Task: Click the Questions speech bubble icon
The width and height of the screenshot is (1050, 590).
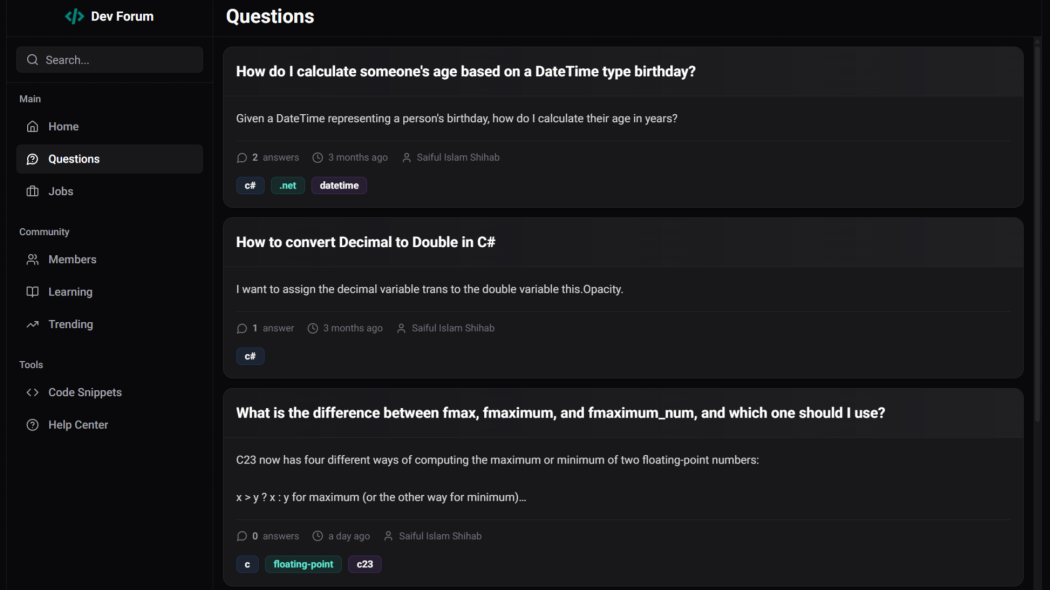Action: click(x=33, y=158)
